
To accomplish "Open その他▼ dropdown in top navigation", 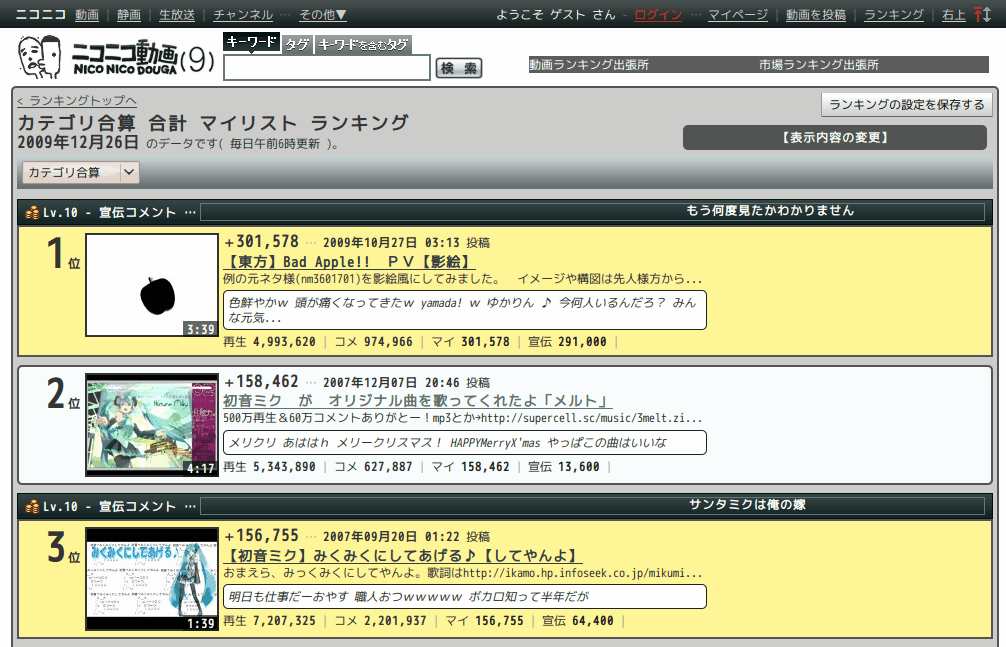I will pyautogui.click(x=323, y=14).
